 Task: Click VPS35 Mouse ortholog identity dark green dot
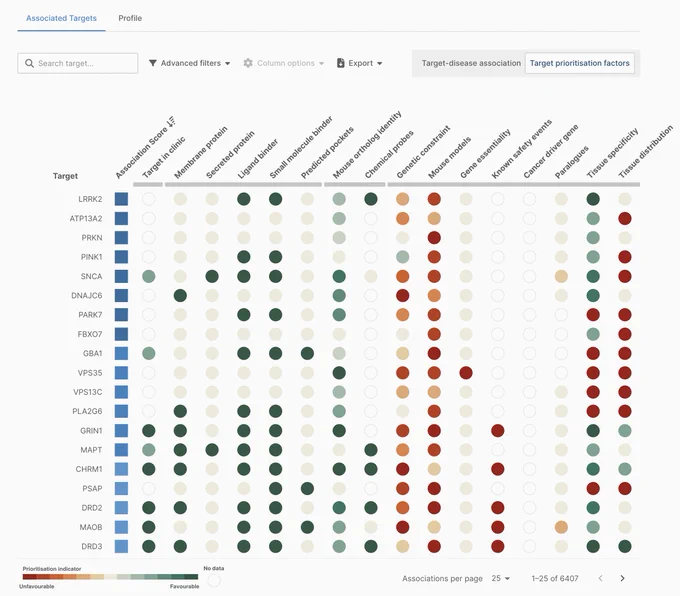point(339,373)
